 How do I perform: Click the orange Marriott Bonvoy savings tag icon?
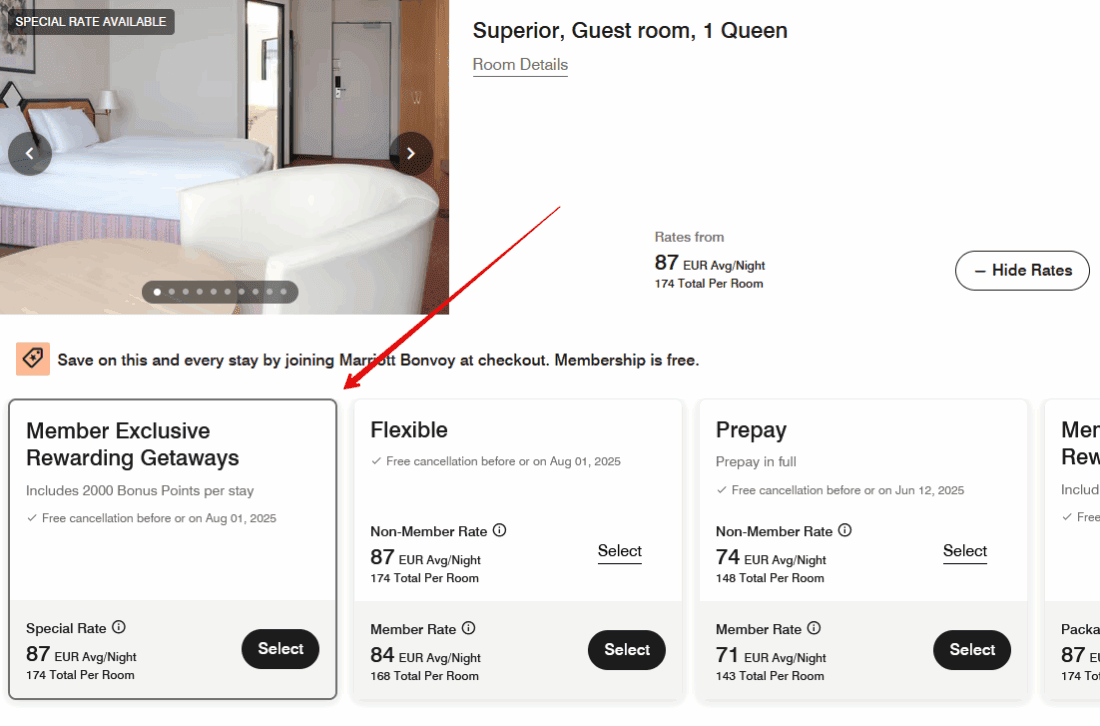(33, 359)
